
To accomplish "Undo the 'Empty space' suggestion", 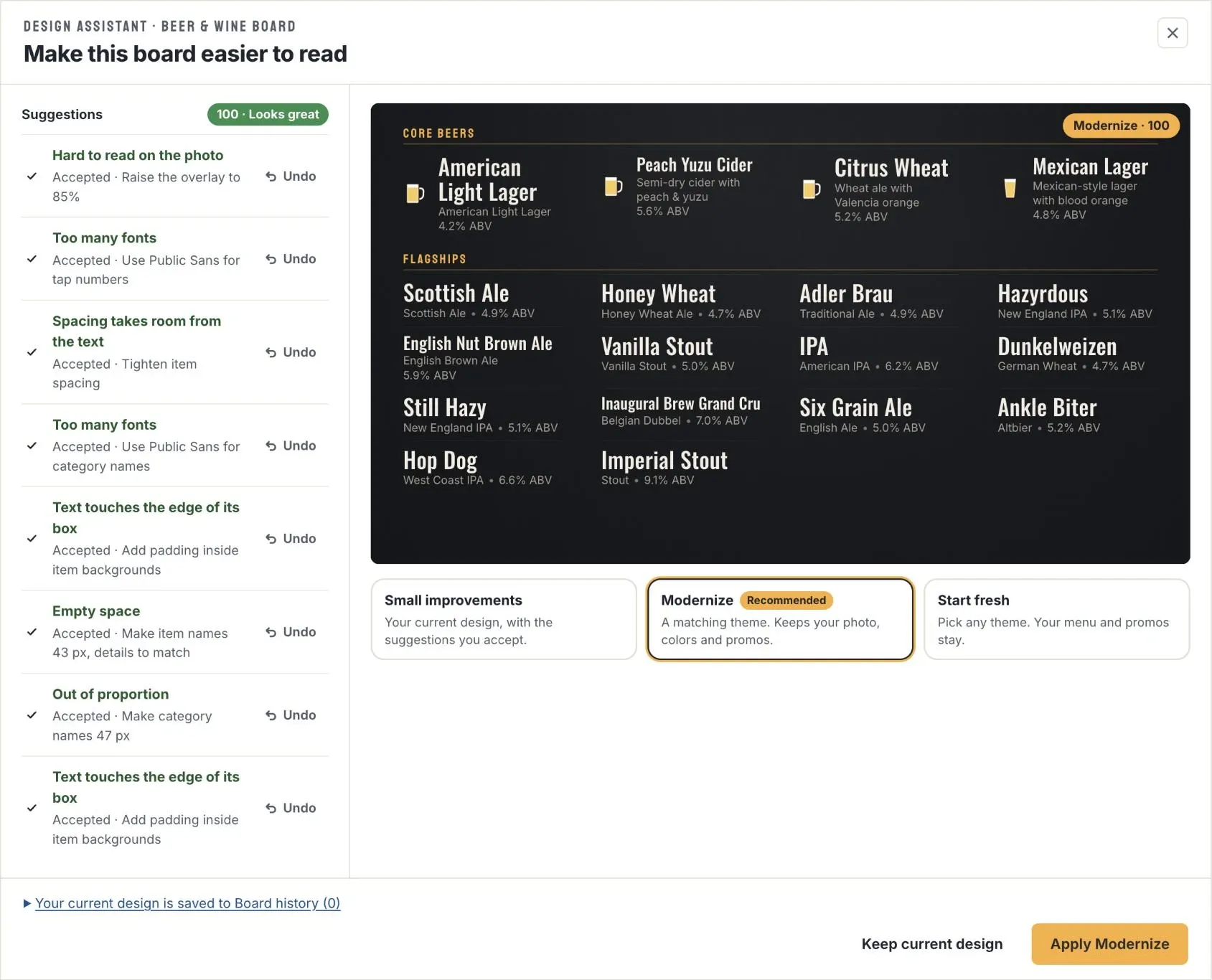I will pyautogui.click(x=291, y=632).
